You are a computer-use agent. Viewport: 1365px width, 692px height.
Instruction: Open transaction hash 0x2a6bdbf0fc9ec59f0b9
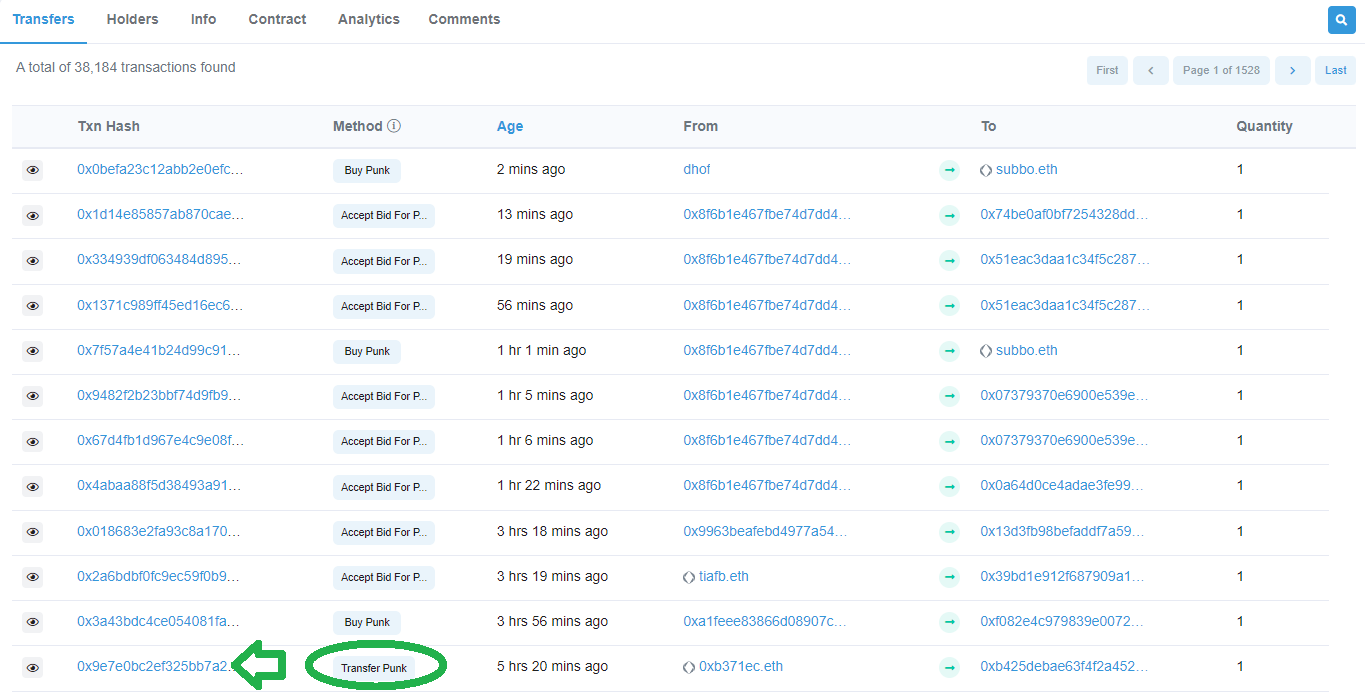pos(160,576)
